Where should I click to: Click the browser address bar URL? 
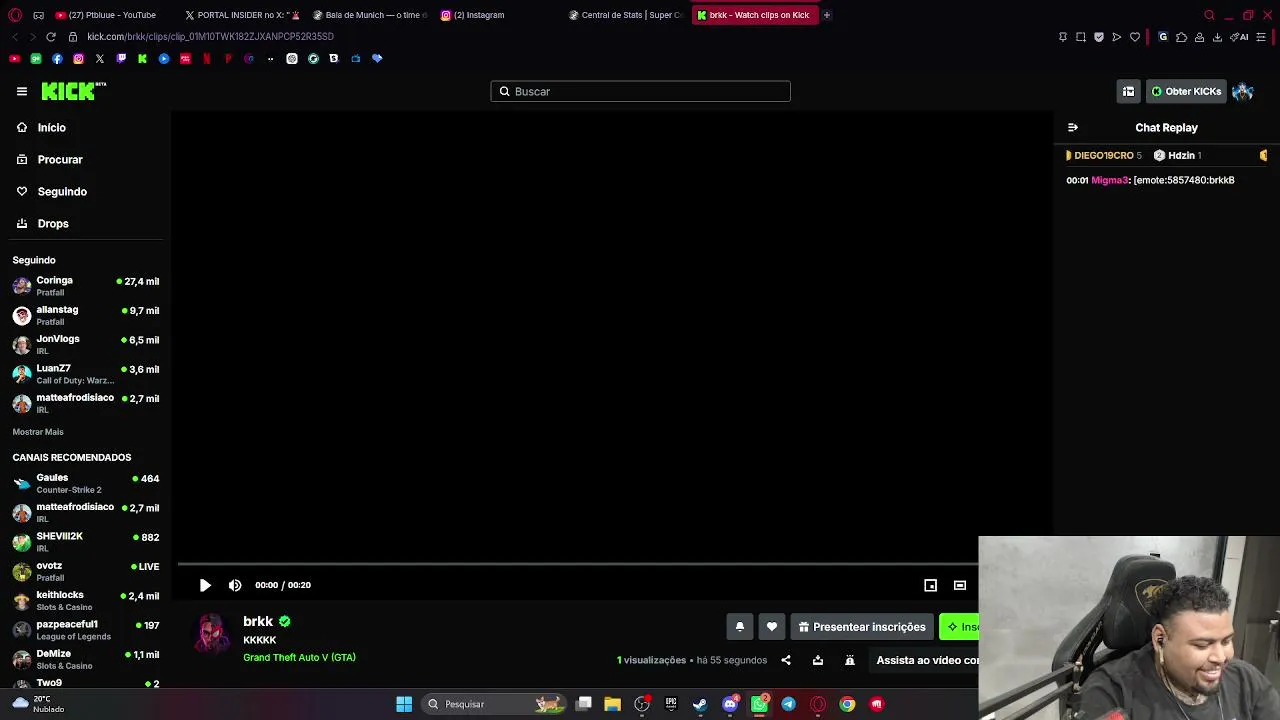click(x=210, y=37)
